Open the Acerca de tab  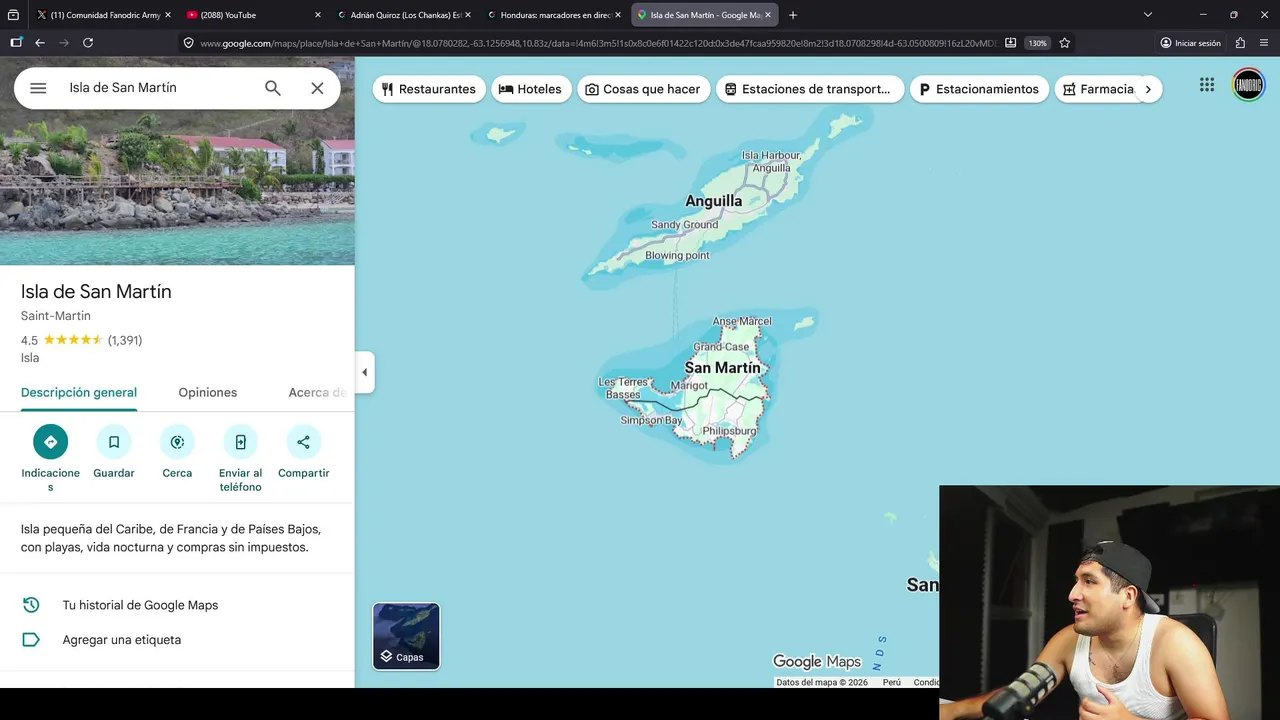(x=317, y=393)
